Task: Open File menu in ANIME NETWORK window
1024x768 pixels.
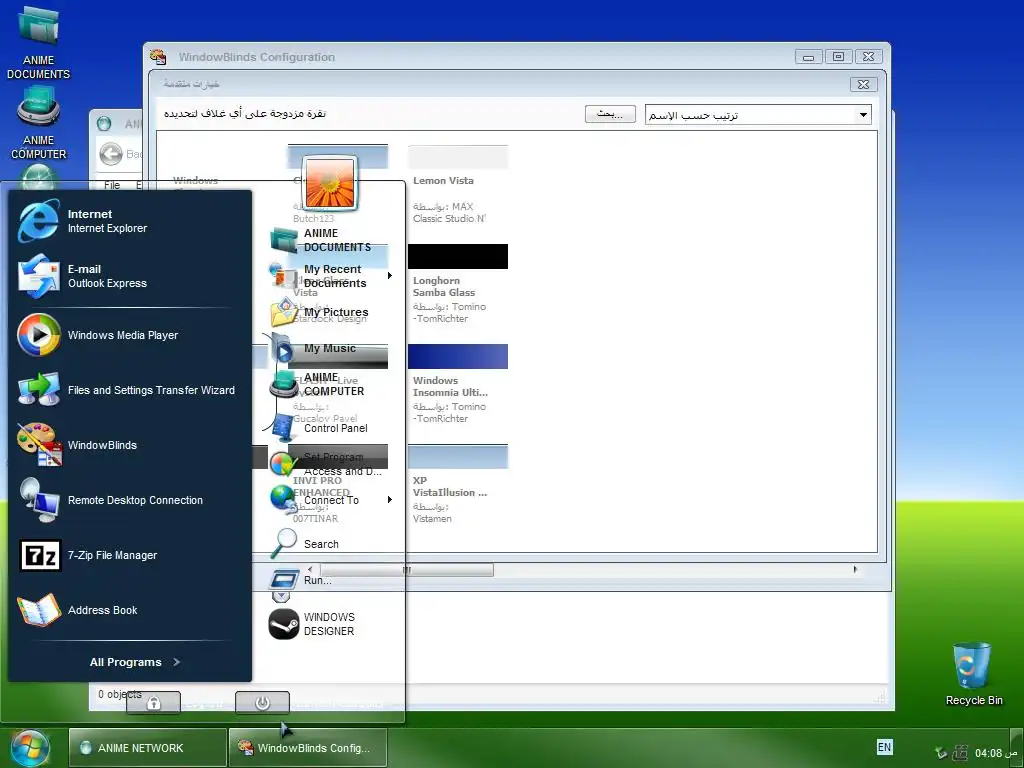Action: pos(112,185)
